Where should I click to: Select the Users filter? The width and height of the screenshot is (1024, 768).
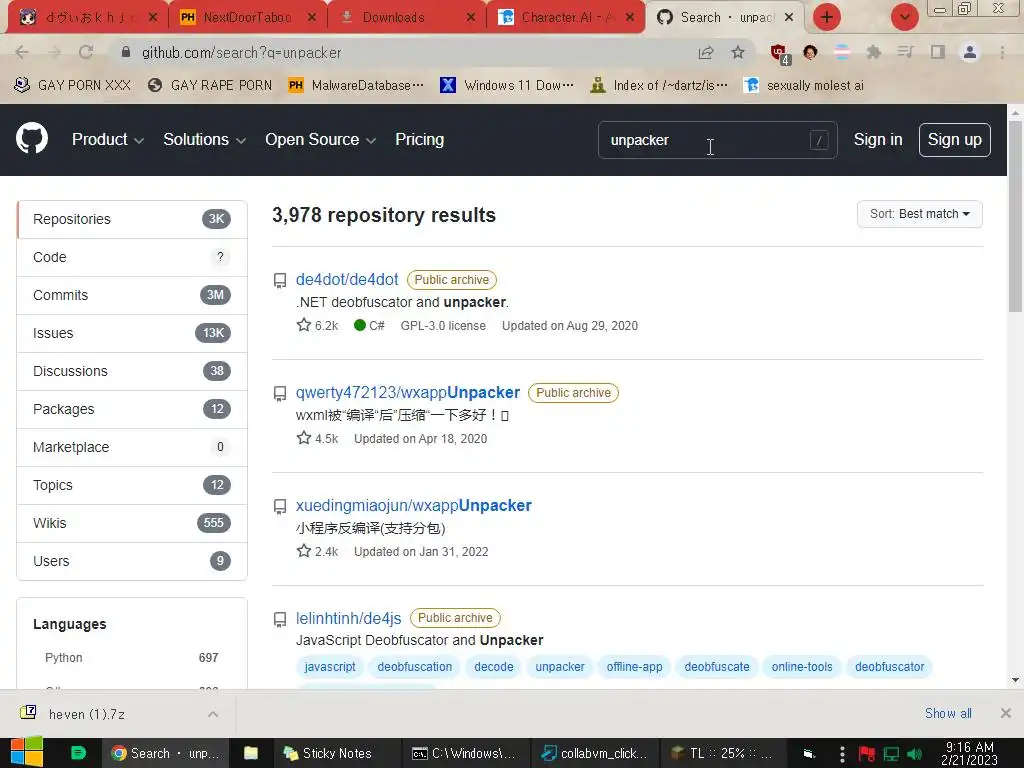coord(132,561)
